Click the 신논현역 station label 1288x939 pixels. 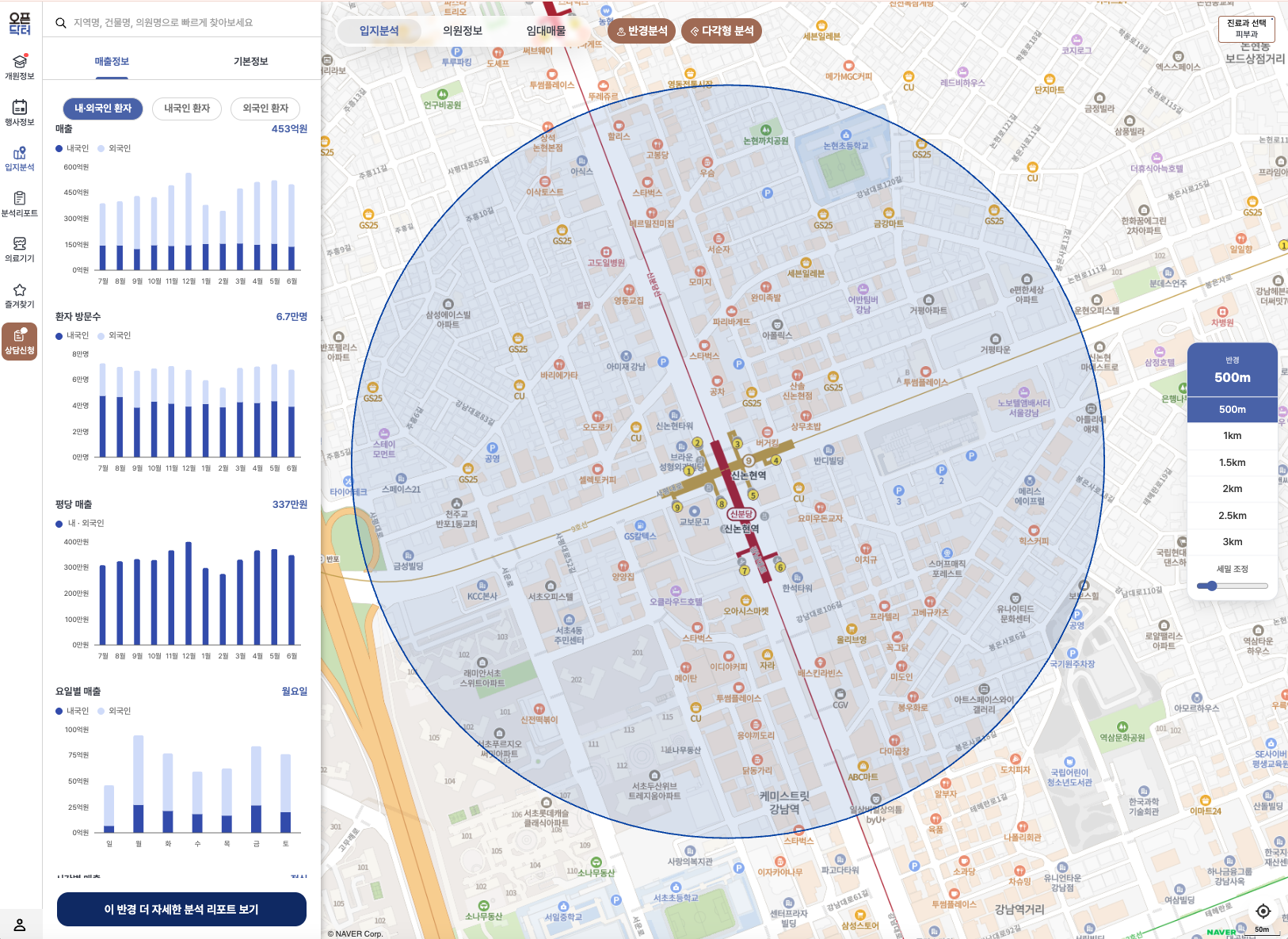click(x=748, y=475)
